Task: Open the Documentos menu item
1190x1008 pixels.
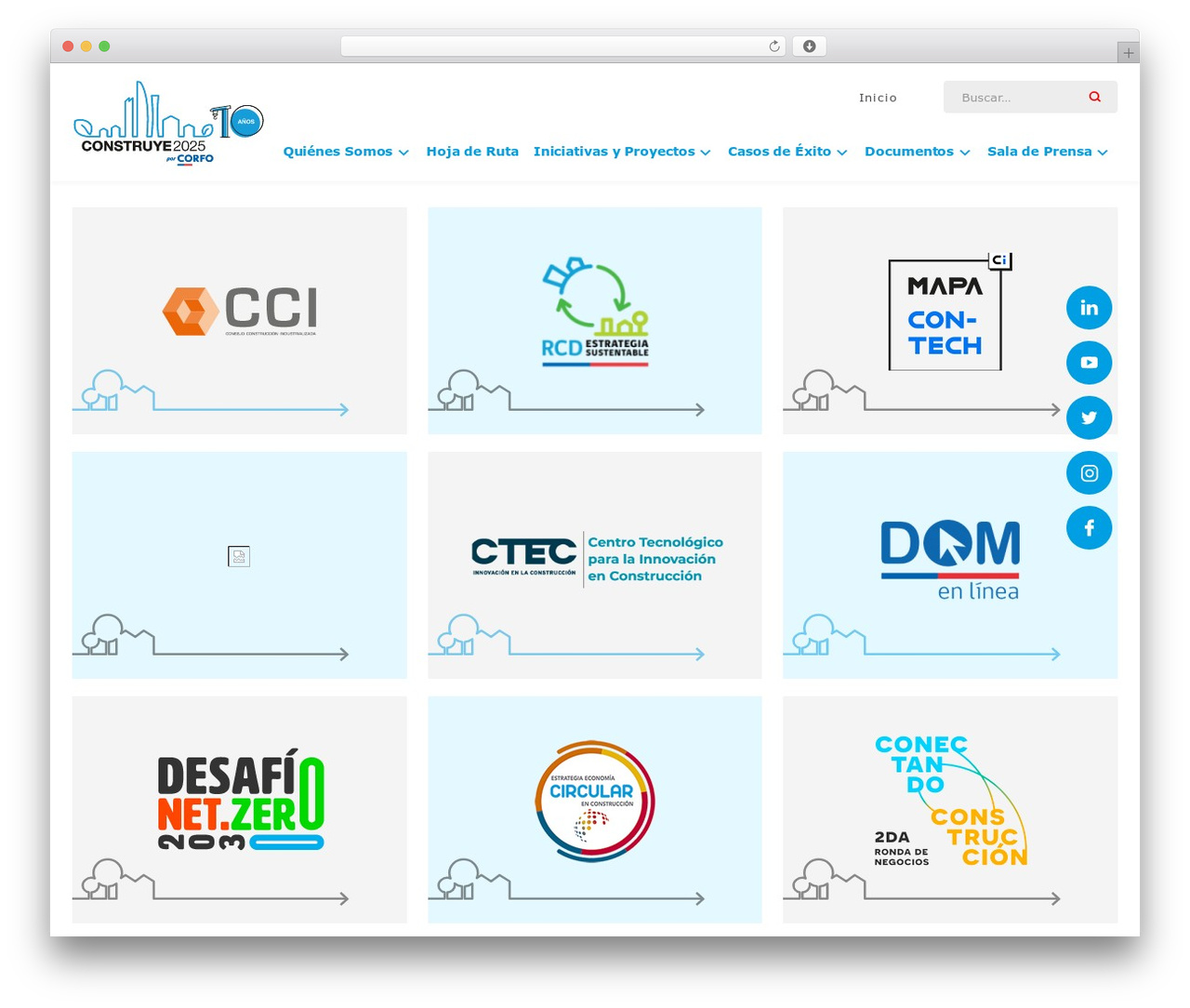Action: (x=909, y=152)
